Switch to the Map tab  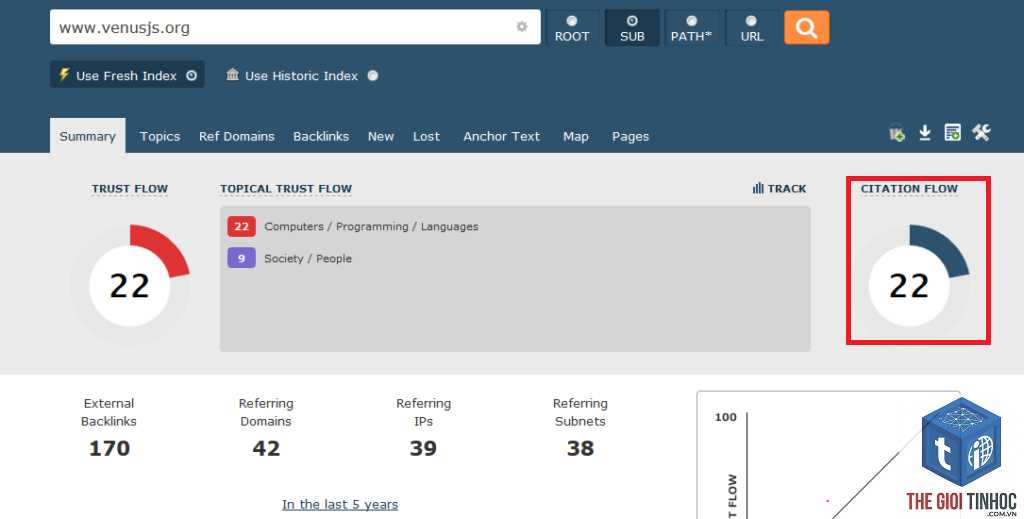(576, 136)
